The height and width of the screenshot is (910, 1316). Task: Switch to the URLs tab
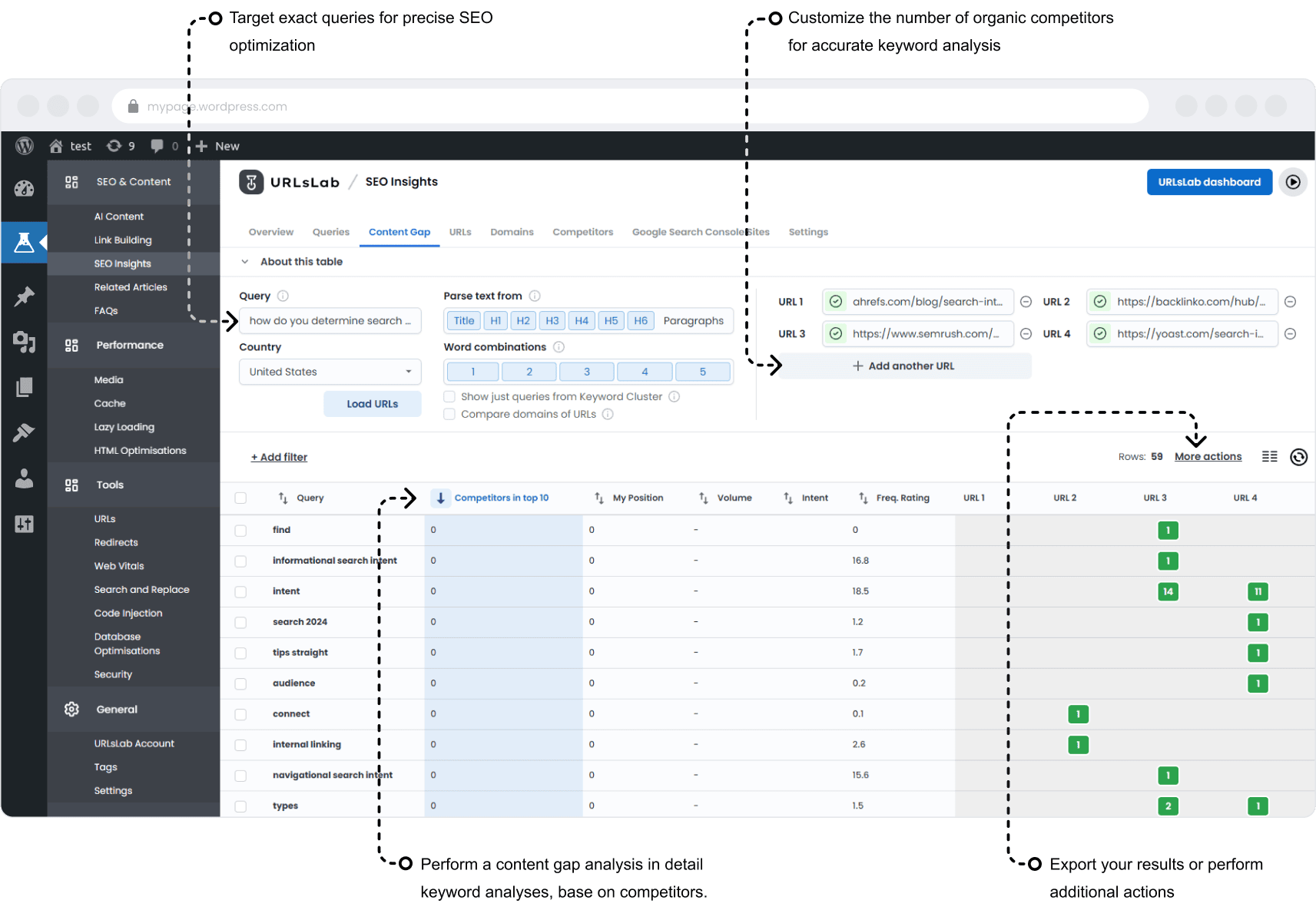pyautogui.click(x=460, y=232)
